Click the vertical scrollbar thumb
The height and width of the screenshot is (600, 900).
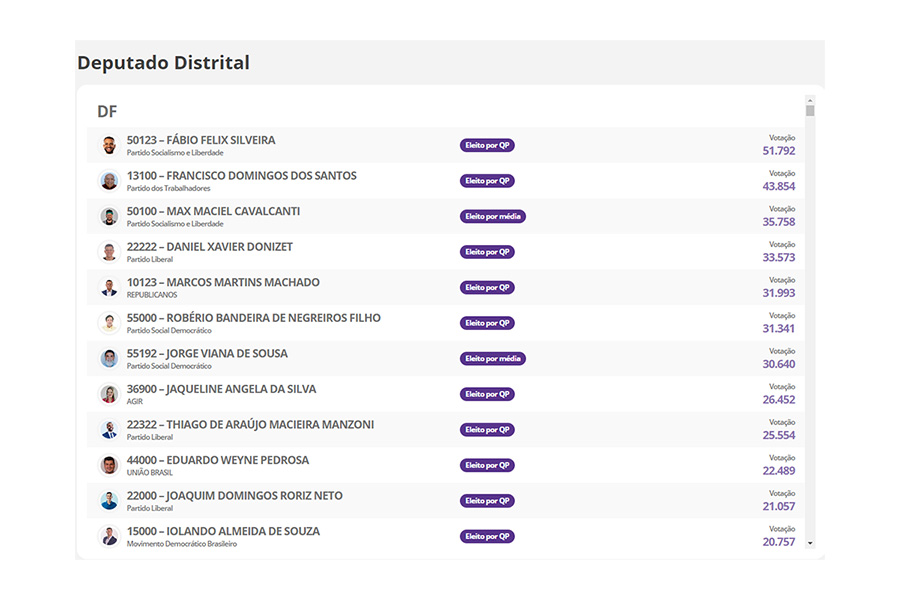point(810,111)
